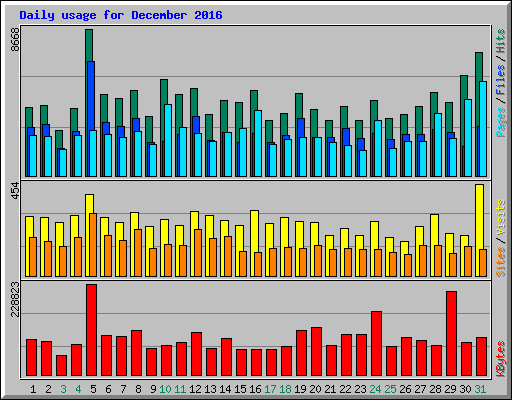The height and width of the screenshot is (400, 512).
Task: Select the orange Sites bar for day 12
Action: click(x=198, y=253)
